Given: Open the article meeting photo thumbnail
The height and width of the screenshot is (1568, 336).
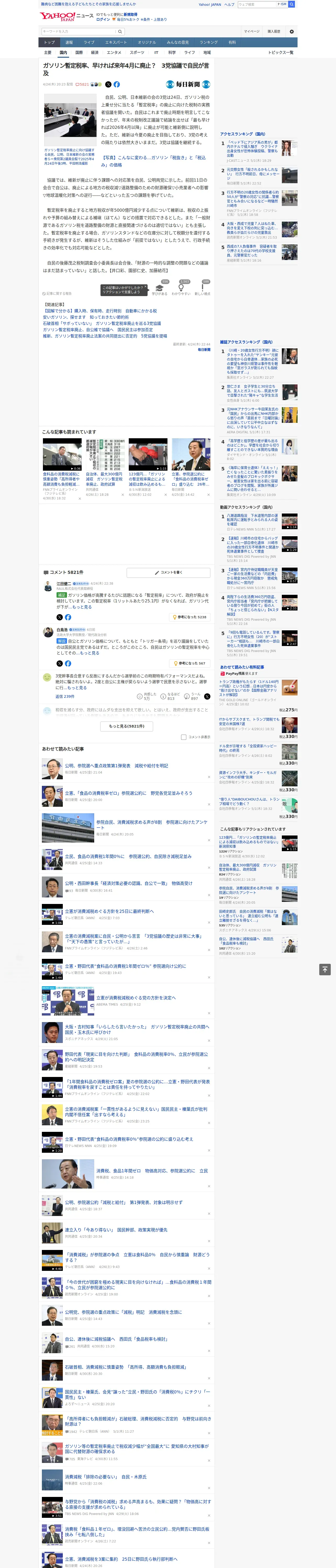Looking at the screenshot, I should coord(70,120).
